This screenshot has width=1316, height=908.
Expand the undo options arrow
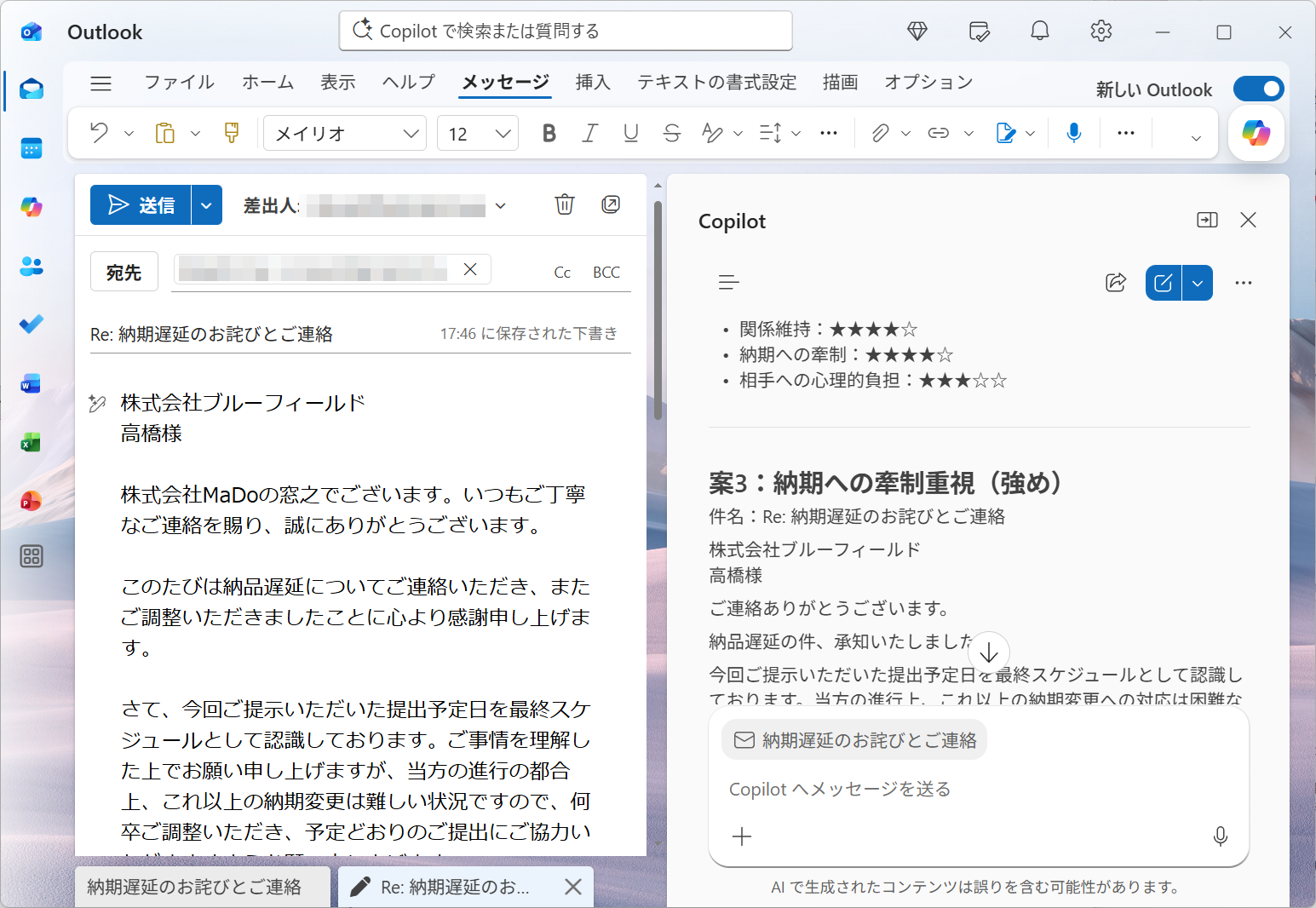coord(129,134)
